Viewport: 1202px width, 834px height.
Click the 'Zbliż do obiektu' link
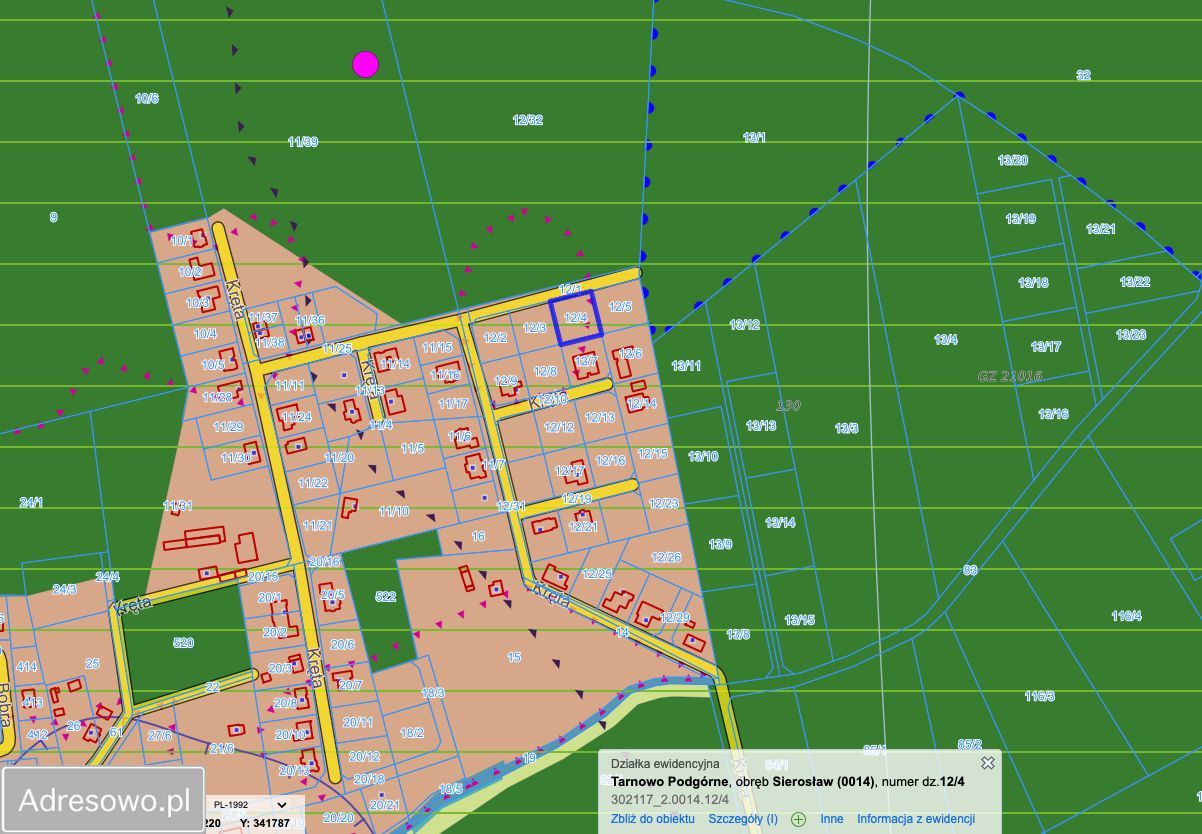pos(652,819)
